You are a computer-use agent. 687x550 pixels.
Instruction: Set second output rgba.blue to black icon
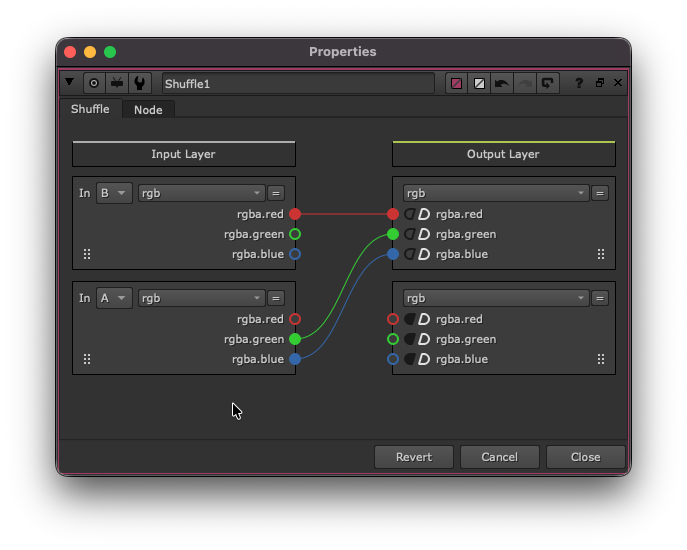pos(409,359)
